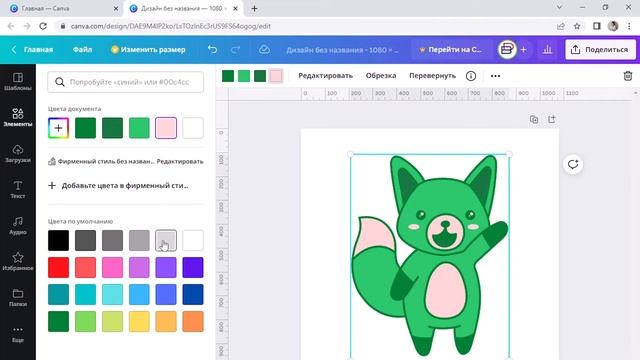This screenshot has width=640, height=360.
Task: Click the cloud save status icon
Action: [264, 49]
